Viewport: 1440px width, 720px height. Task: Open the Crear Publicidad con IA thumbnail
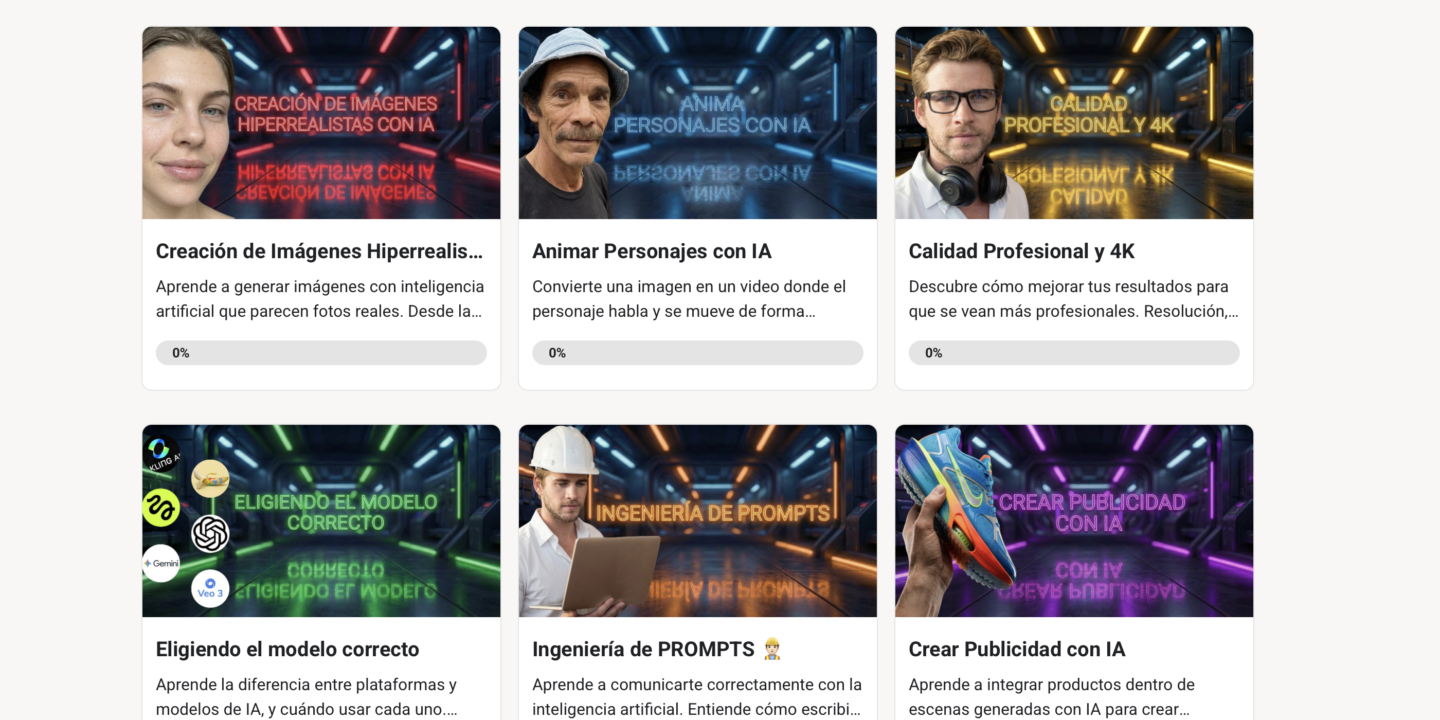point(1074,521)
